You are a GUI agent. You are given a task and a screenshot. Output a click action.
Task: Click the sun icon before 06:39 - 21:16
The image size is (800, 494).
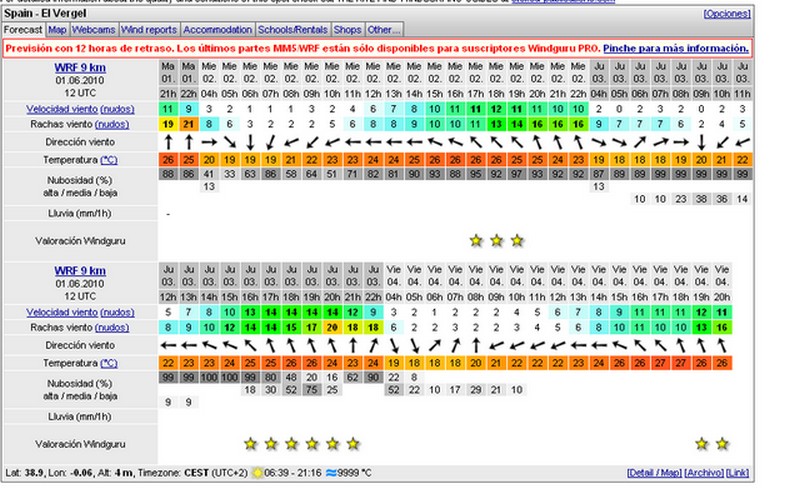tap(257, 473)
